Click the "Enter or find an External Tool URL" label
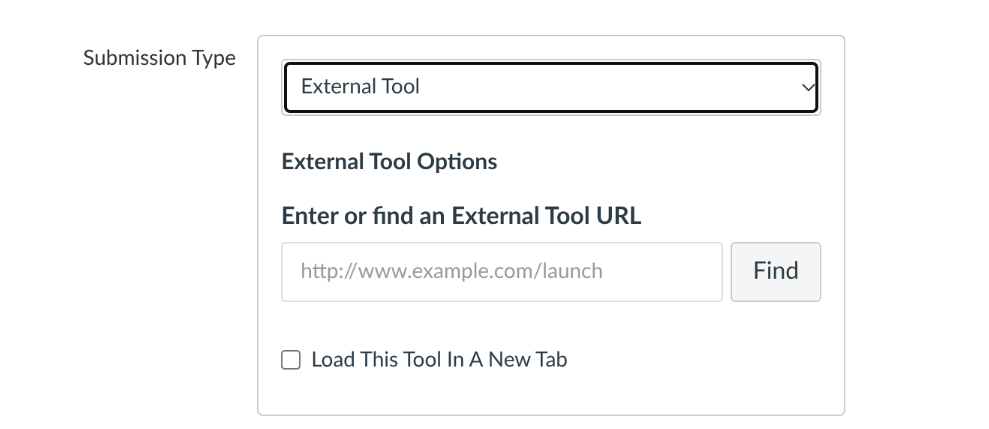Screen dimensions: 989x429 (x=461, y=215)
